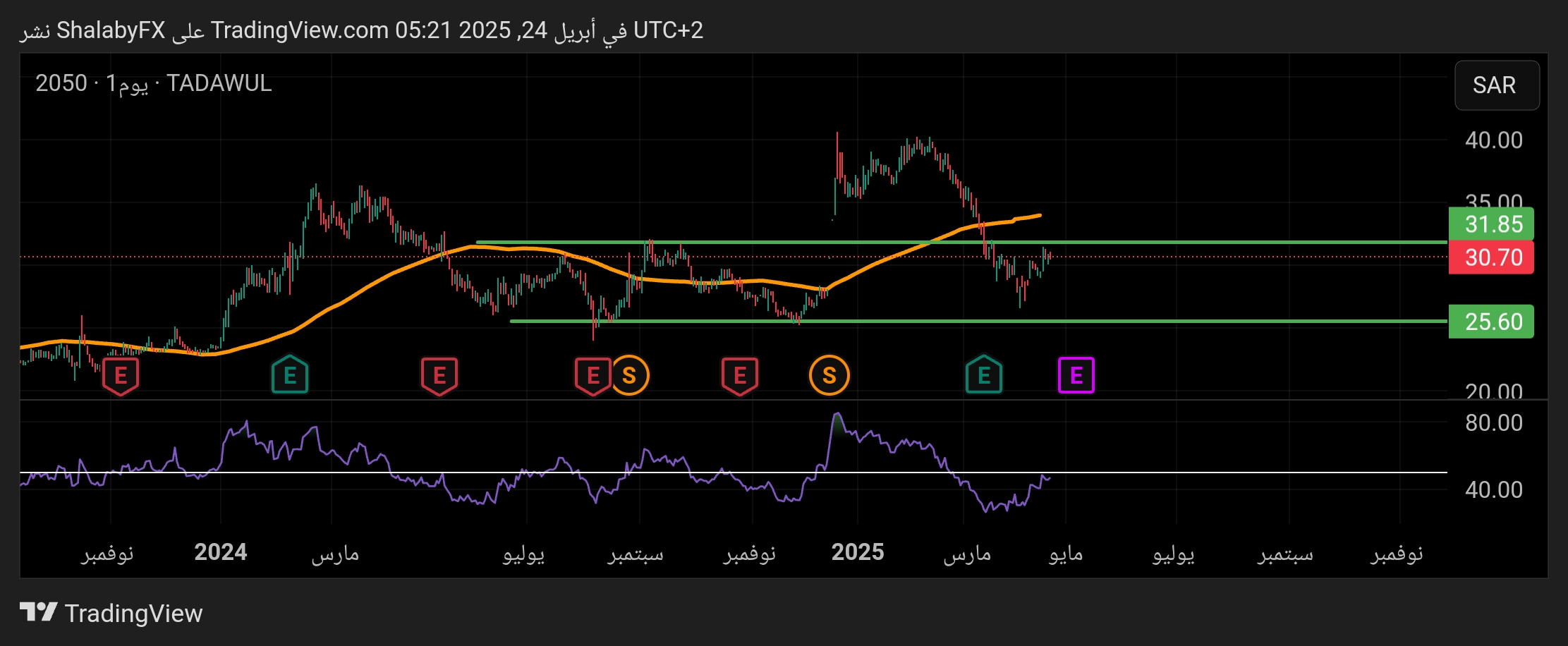
Task: Click the red earnings marker near November 2023
Action: click(x=121, y=376)
